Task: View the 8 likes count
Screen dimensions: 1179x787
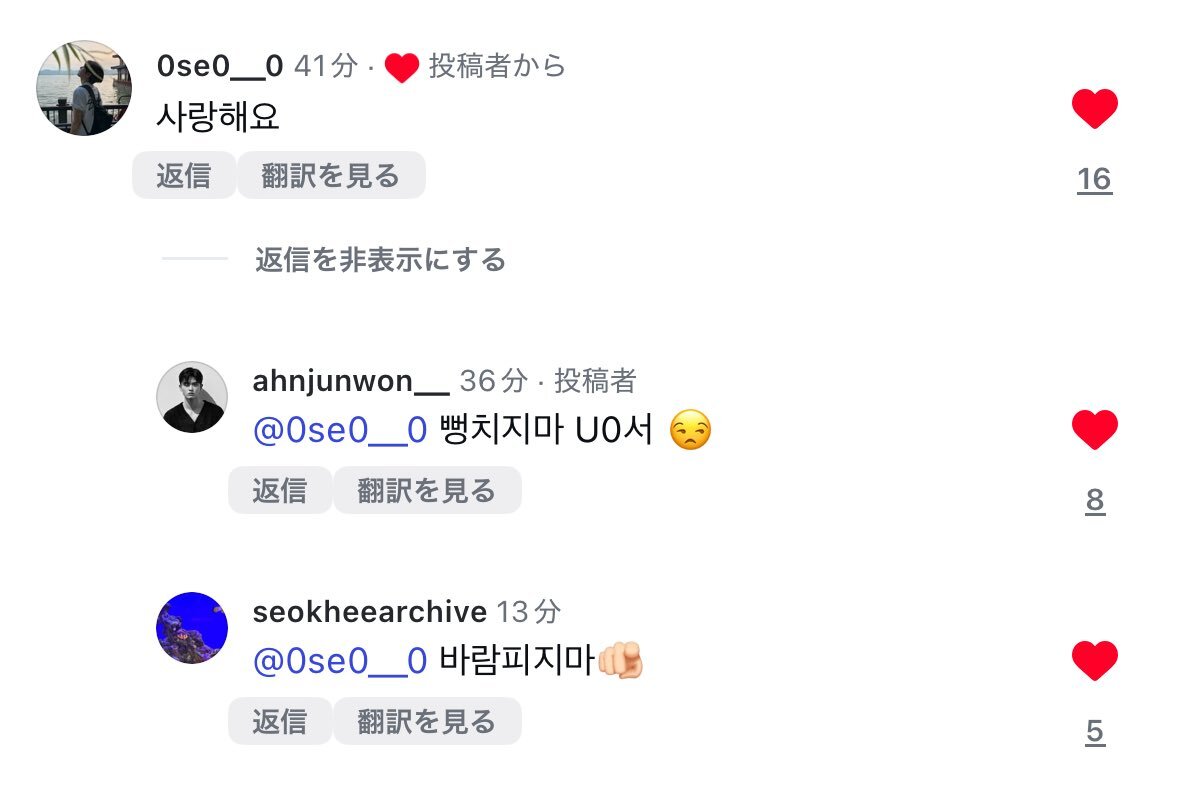Action: coord(1095,500)
